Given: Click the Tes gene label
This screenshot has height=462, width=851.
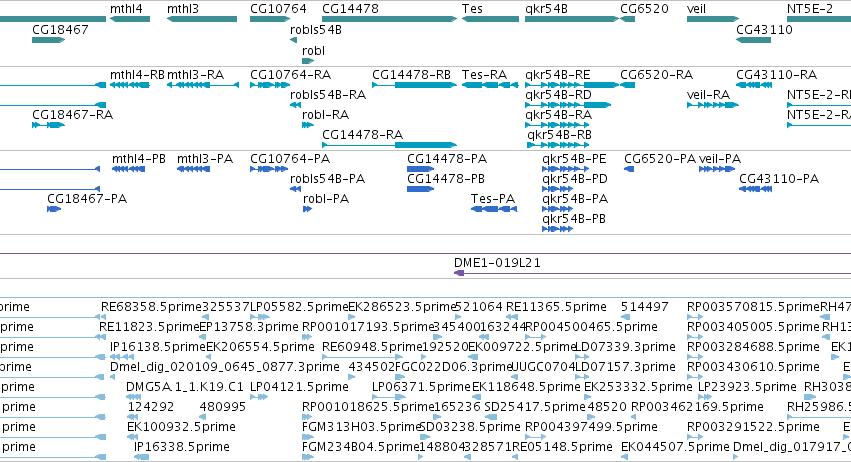Looking at the screenshot, I should [472, 9].
